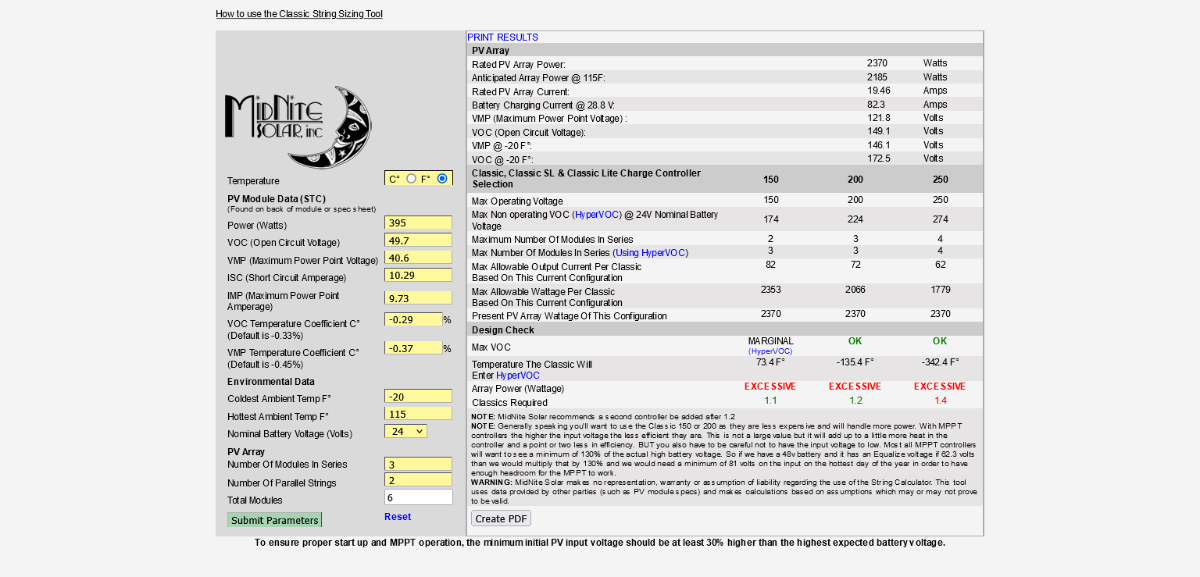Click the Submit Parameters button
The width and height of the screenshot is (1200, 577).
click(274, 520)
